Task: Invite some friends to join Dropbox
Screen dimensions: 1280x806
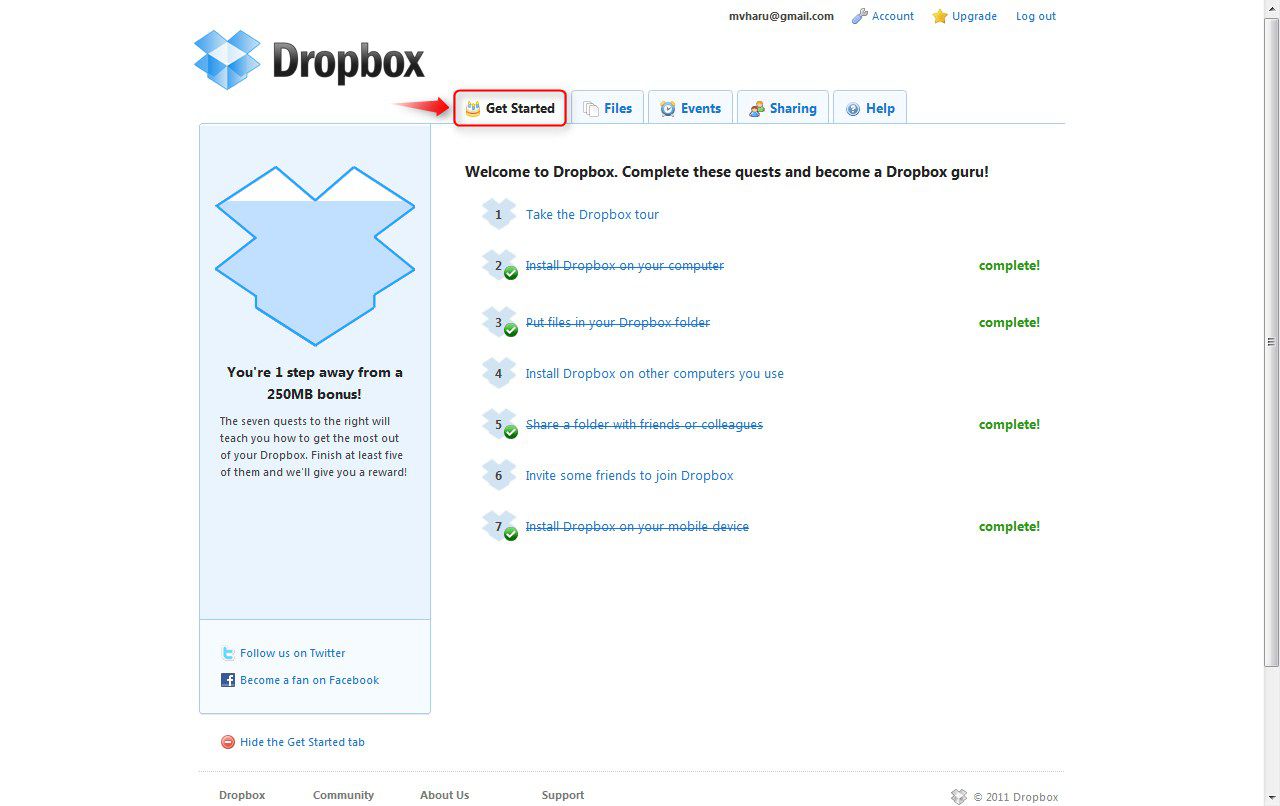Action: (630, 475)
